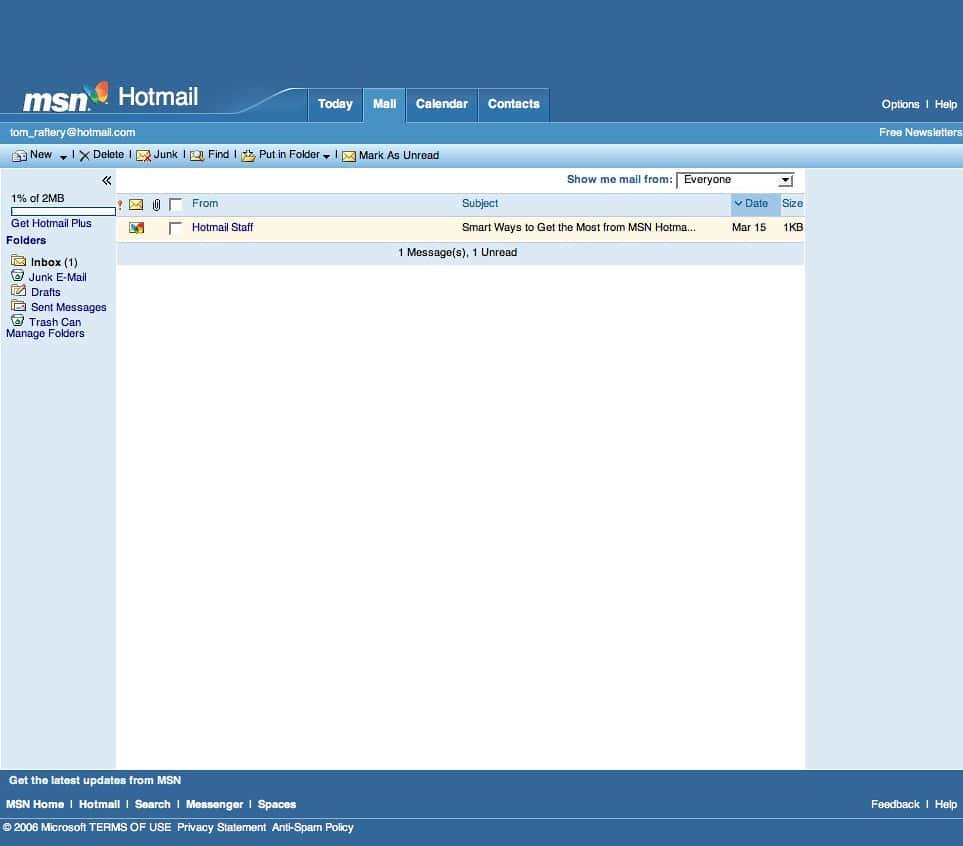Viewport: 963px width, 846px height.
Task: Expand the Put in Folder dropdown arrow
Action: (x=326, y=157)
